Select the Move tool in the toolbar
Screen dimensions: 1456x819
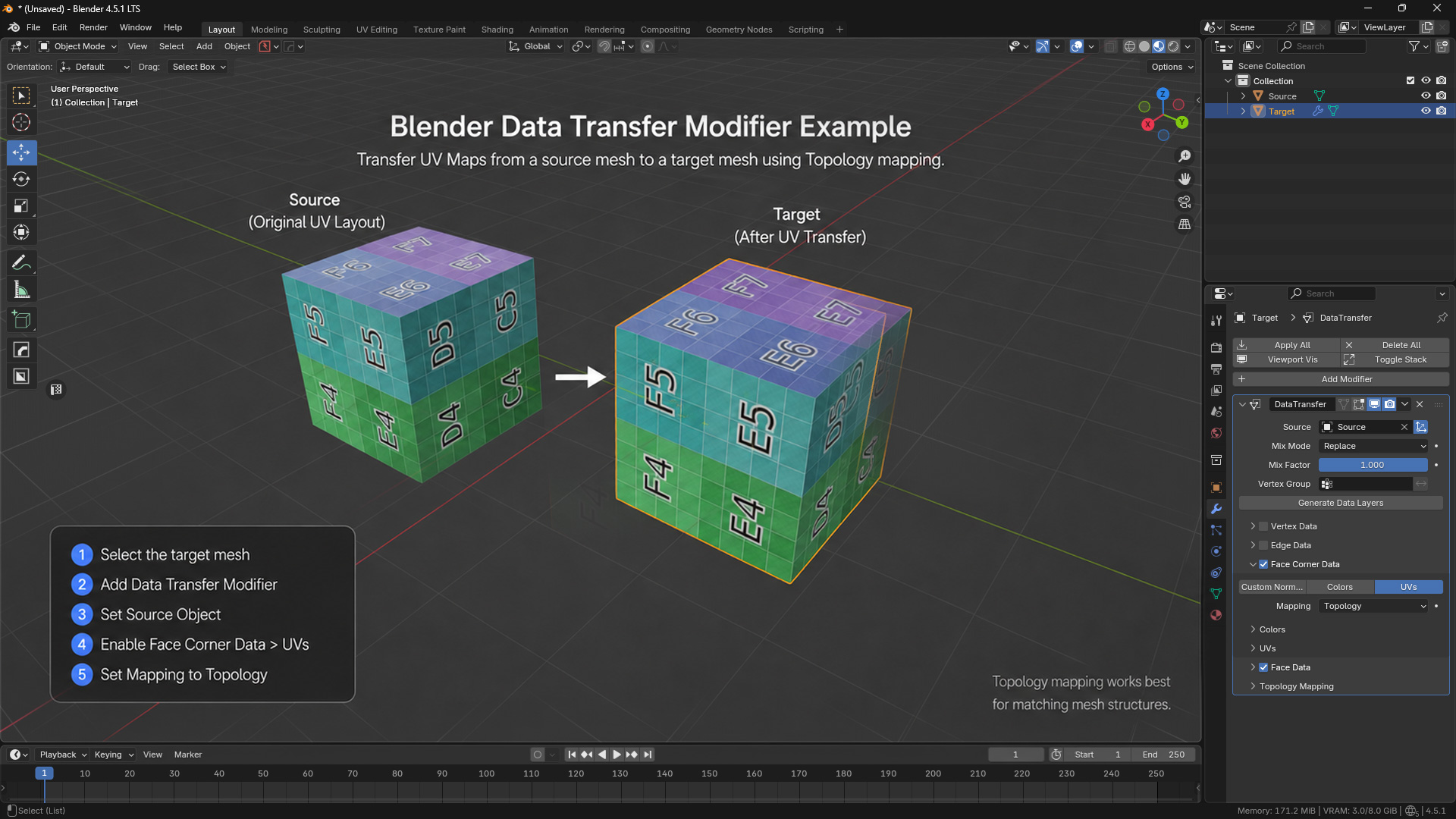(x=21, y=152)
